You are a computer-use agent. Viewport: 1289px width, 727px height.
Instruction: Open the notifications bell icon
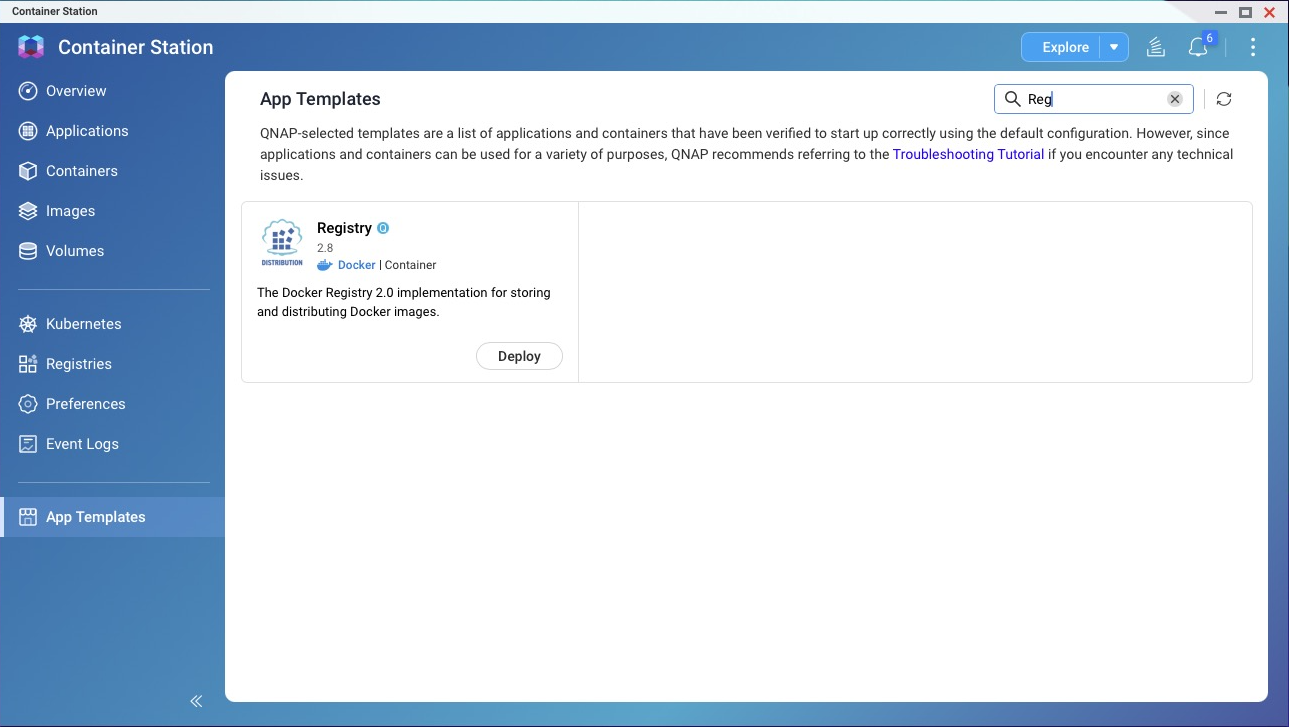pyautogui.click(x=1198, y=47)
